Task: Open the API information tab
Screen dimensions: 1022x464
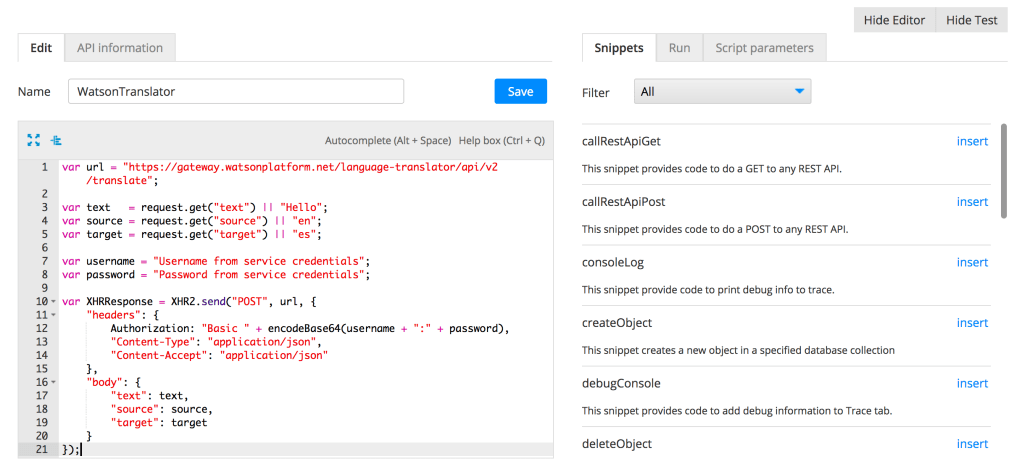Action: (120, 48)
